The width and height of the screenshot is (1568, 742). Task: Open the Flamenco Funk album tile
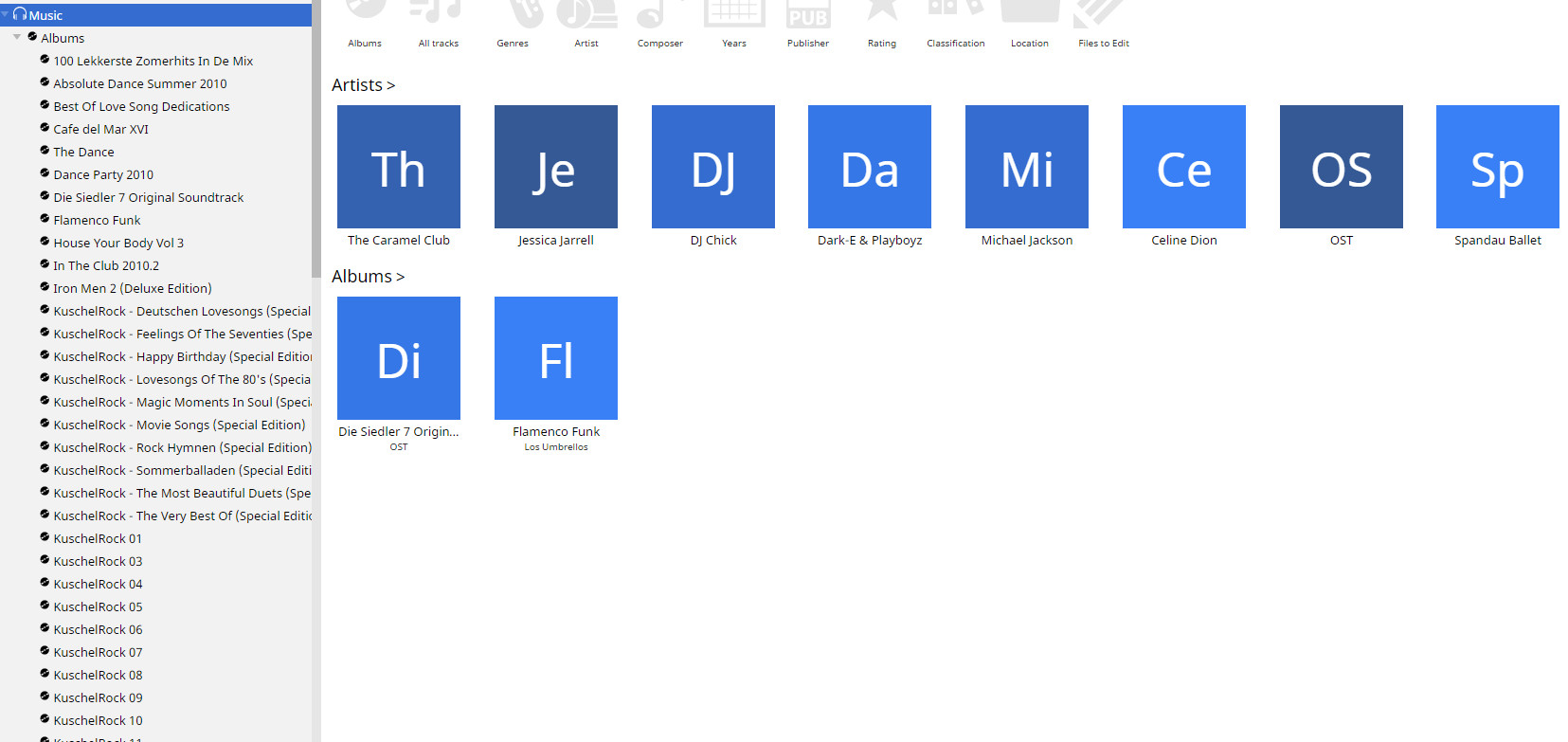tap(555, 358)
